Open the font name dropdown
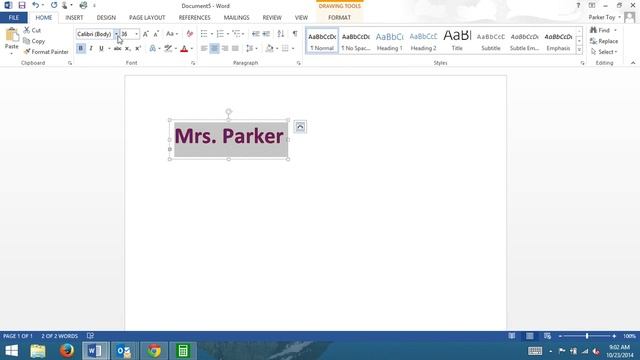640x360 pixels. pos(116,34)
